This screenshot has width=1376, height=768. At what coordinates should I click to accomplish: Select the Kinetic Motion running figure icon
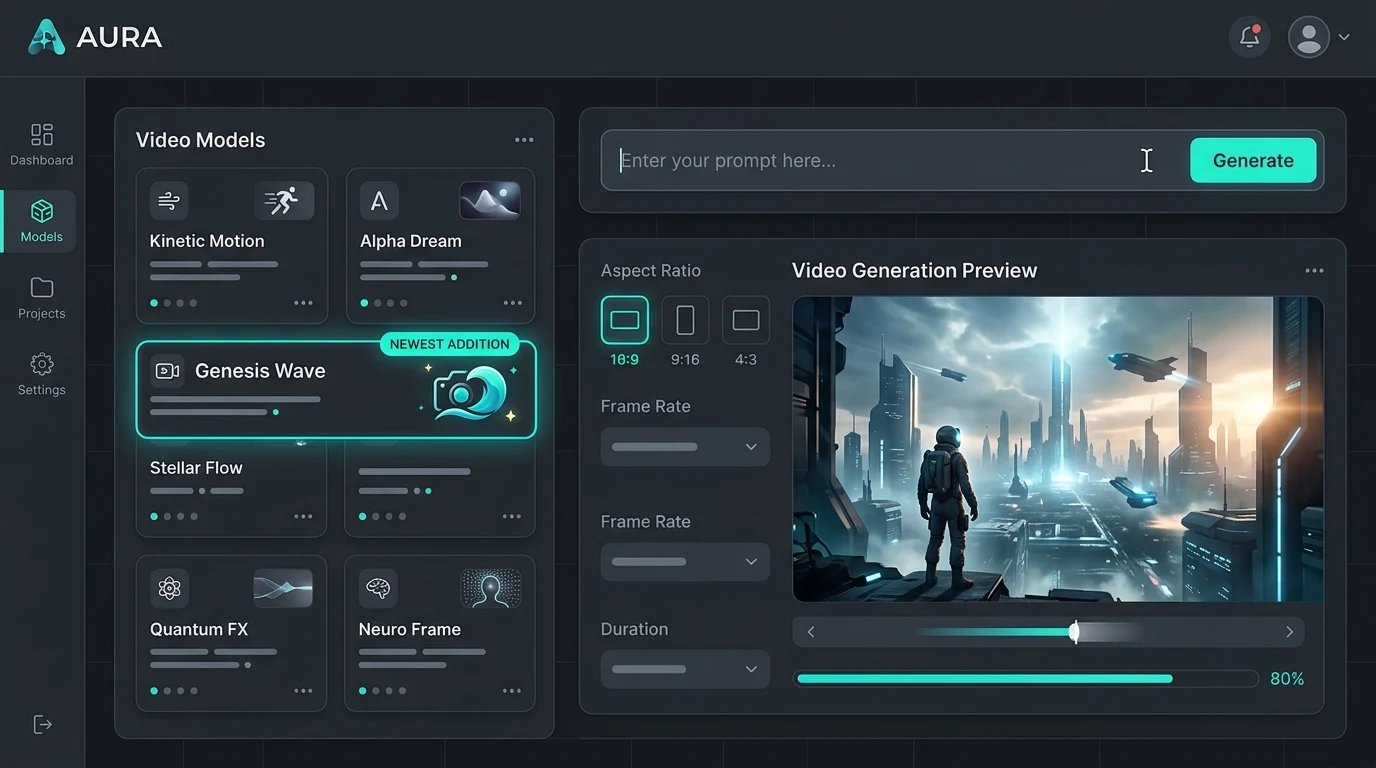pos(283,200)
